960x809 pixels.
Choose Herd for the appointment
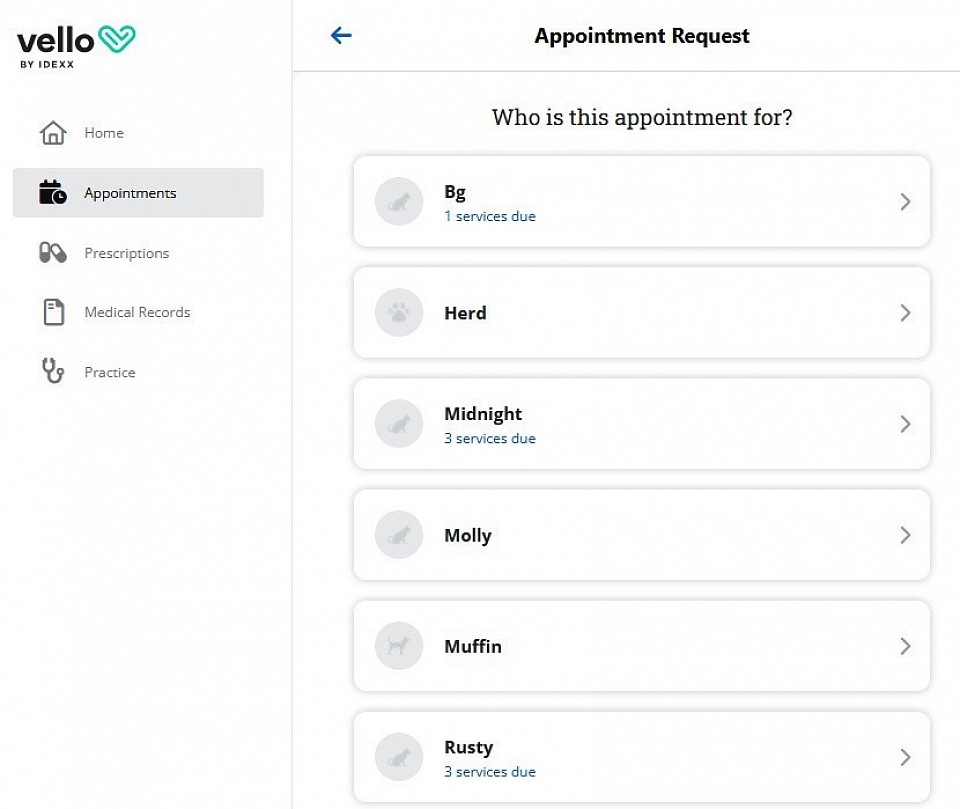(x=642, y=313)
